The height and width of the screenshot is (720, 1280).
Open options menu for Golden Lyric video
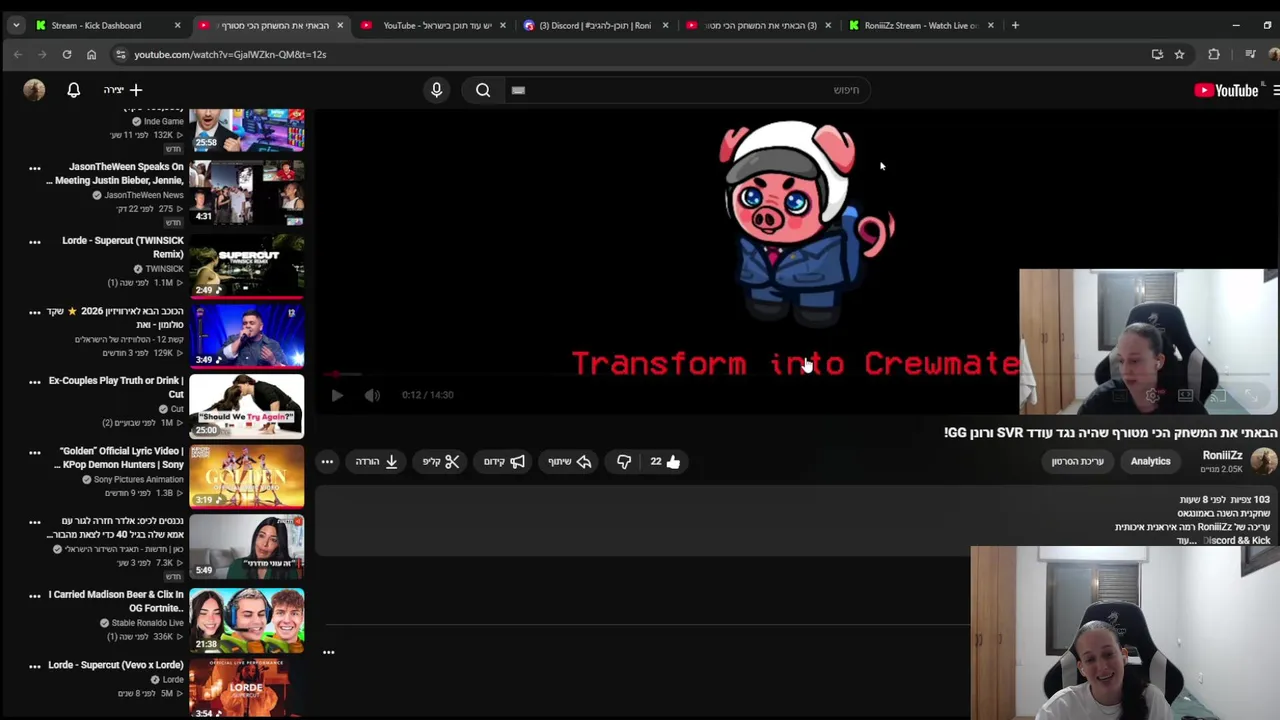pos(34,451)
